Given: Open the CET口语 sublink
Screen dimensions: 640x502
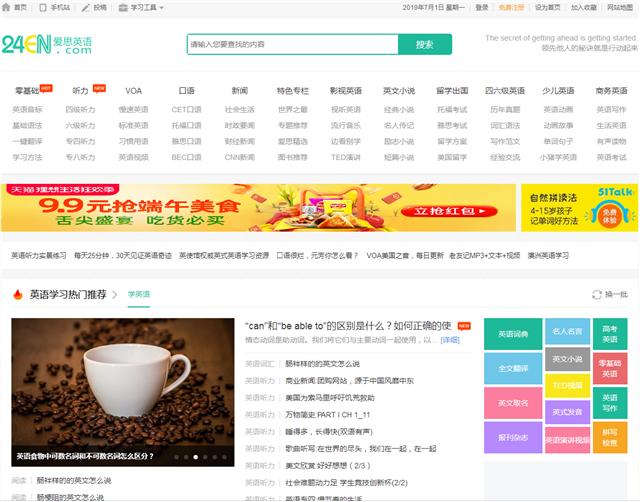Looking at the screenshot, I should [x=187, y=109].
